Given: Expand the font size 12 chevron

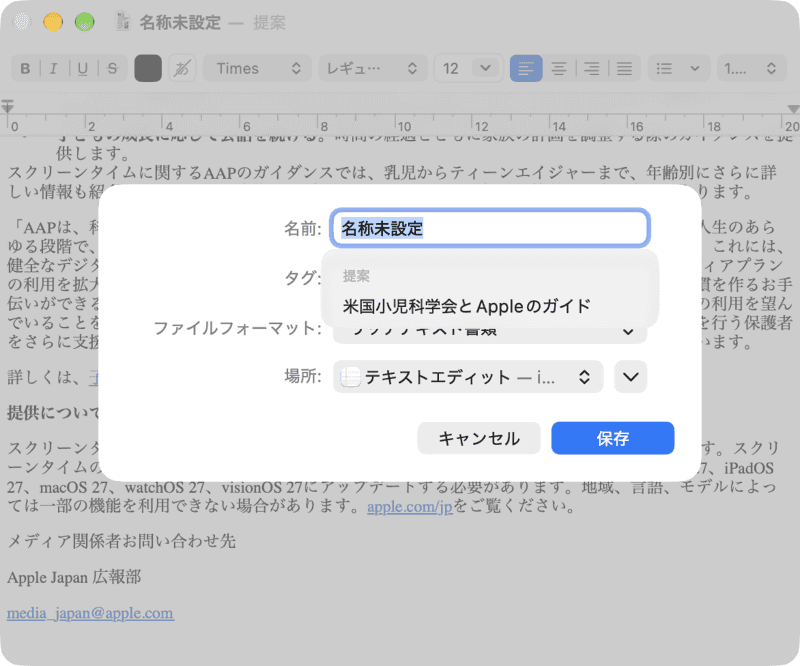Looking at the screenshot, I should point(485,68).
